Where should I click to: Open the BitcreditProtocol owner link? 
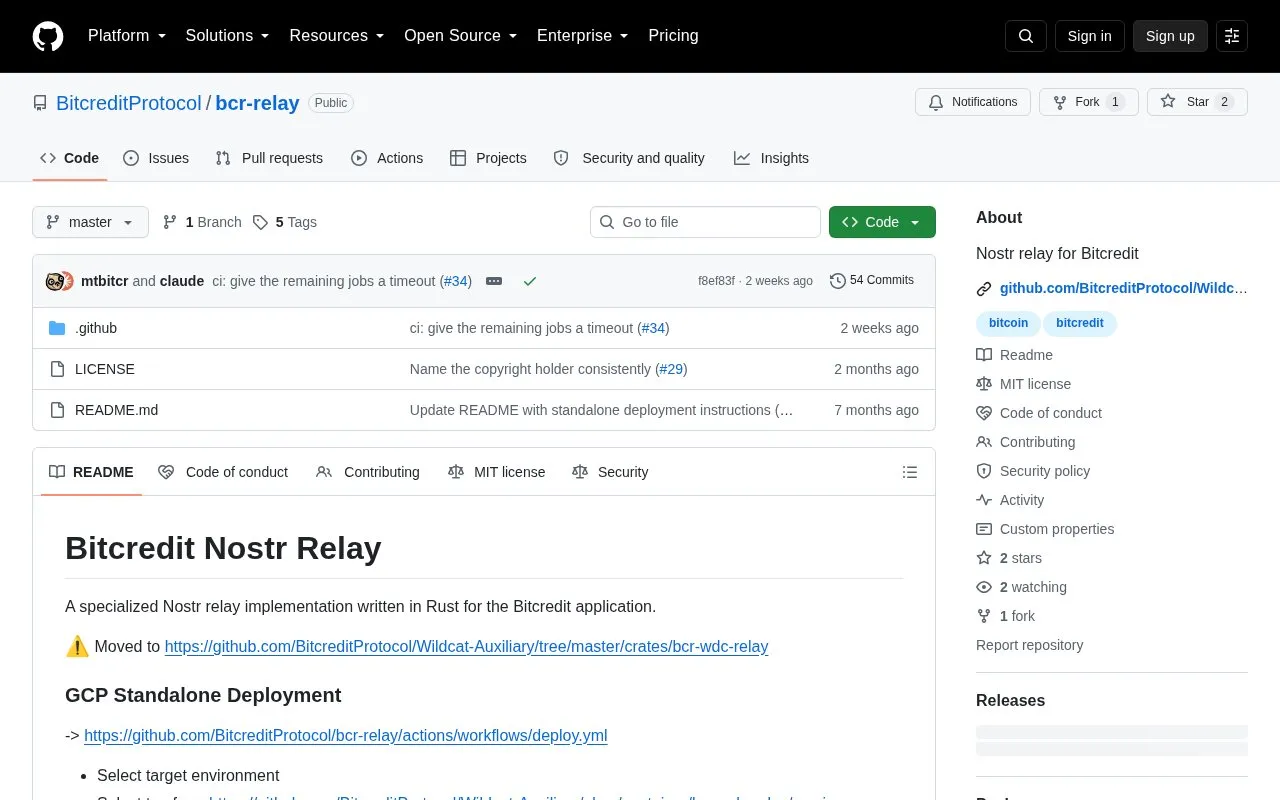(x=129, y=103)
